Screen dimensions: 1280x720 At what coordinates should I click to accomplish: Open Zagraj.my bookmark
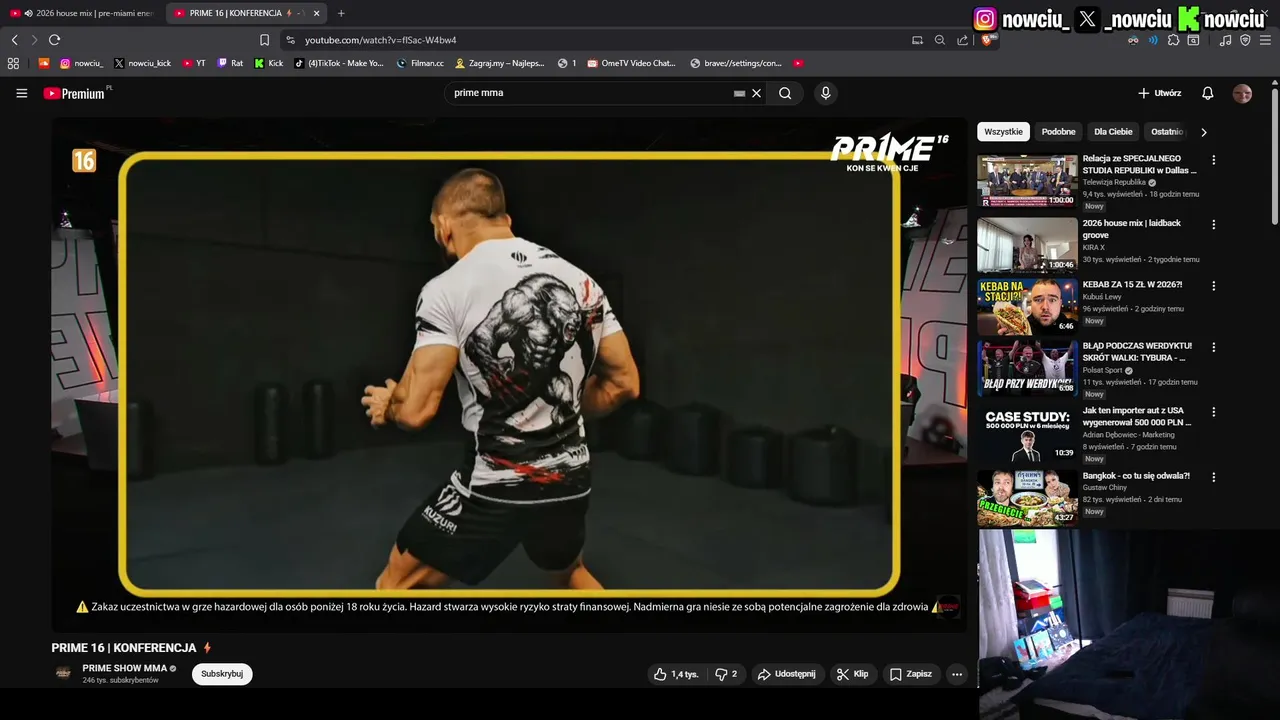click(x=500, y=63)
